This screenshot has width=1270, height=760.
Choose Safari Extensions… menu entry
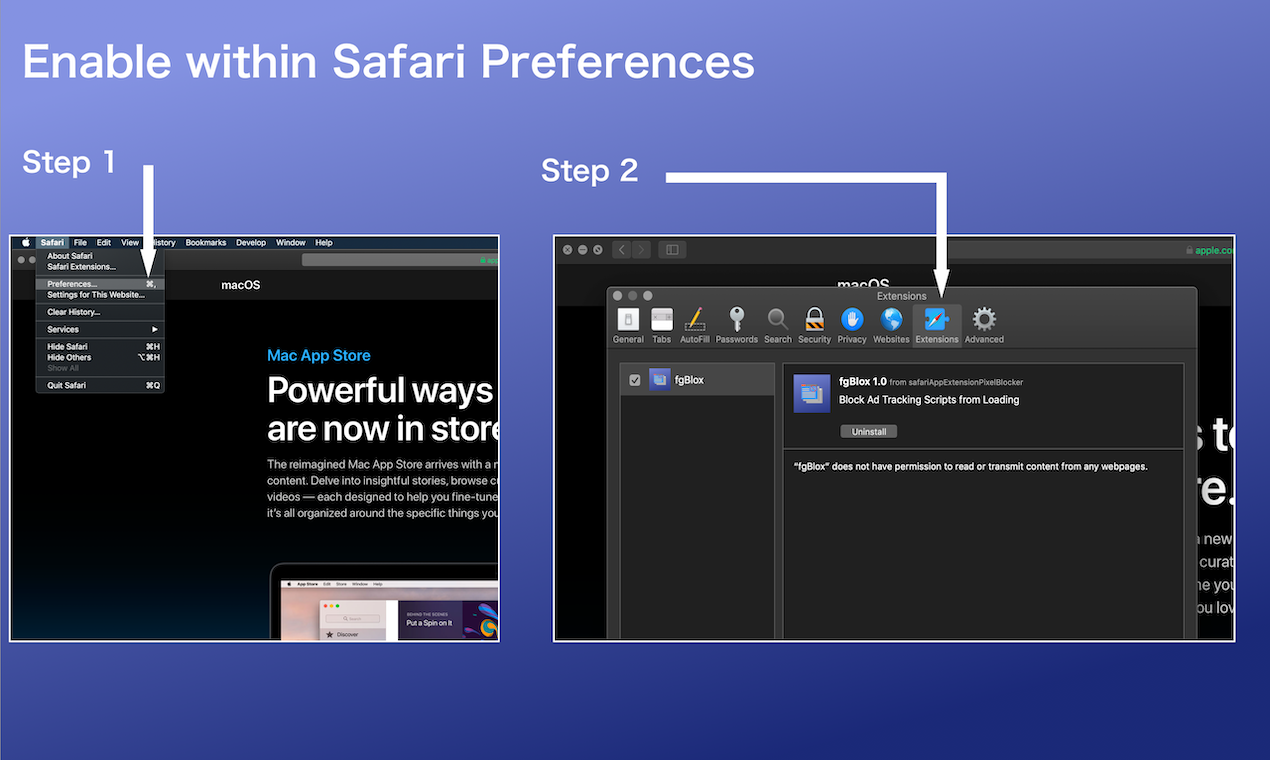click(100, 267)
